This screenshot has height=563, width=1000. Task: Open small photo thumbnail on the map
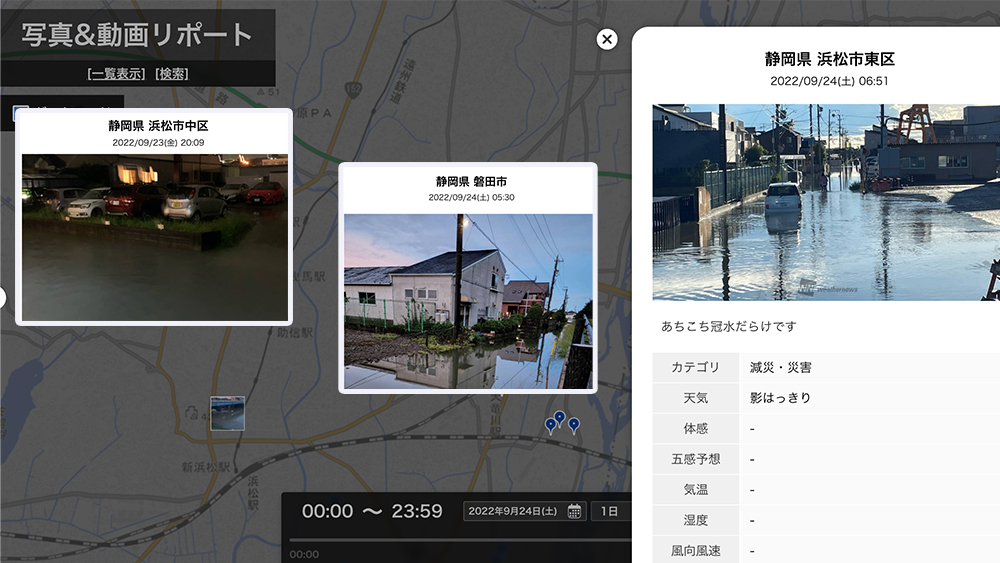coord(227,413)
